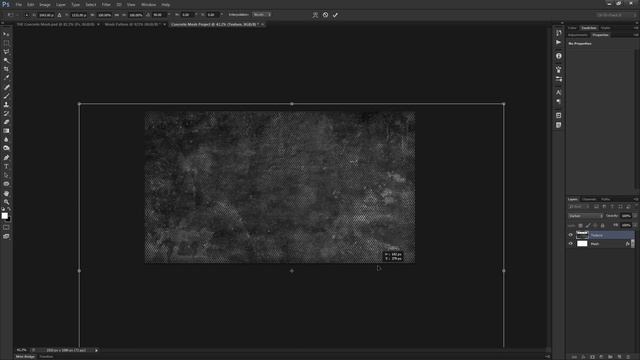The height and width of the screenshot is (360, 640).
Task: Toggle lock transparent pixels
Action: click(580, 225)
